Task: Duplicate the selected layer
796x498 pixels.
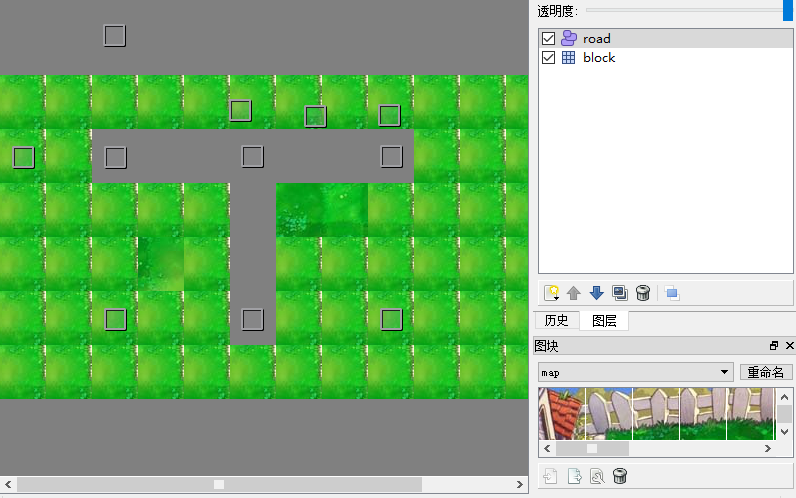Action: 619,293
